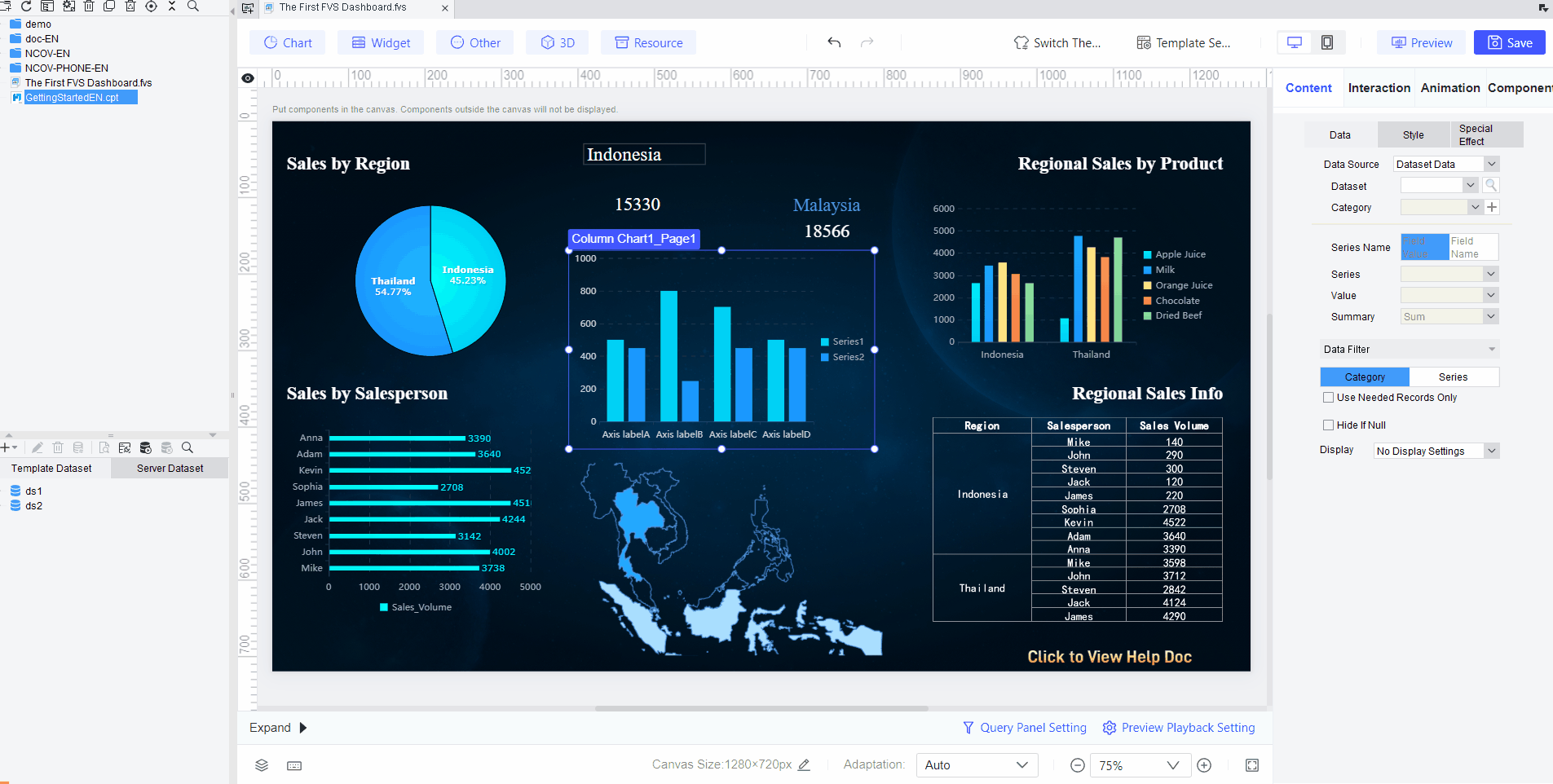Click the pencil icon to edit a dataset
This screenshot has height=784, width=1553.
click(37, 447)
